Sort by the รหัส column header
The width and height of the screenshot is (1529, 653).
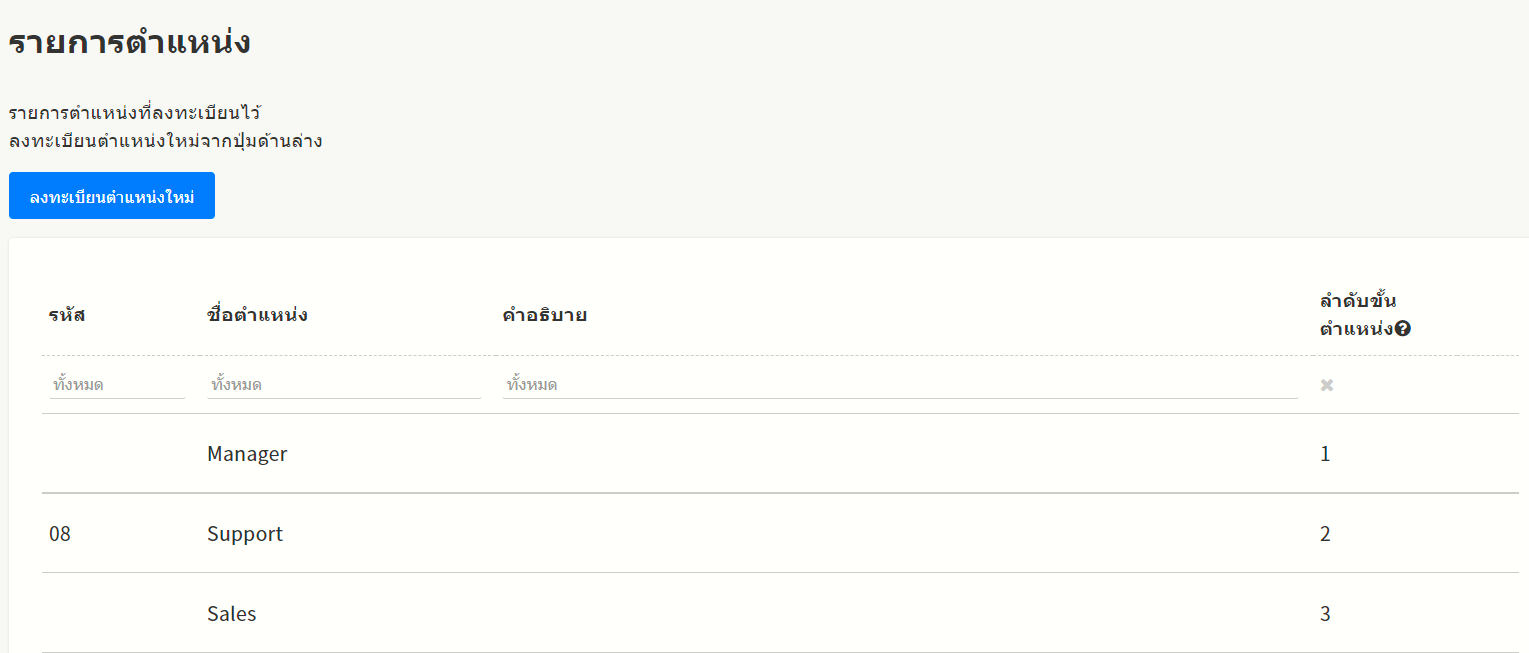[x=67, y=315]
